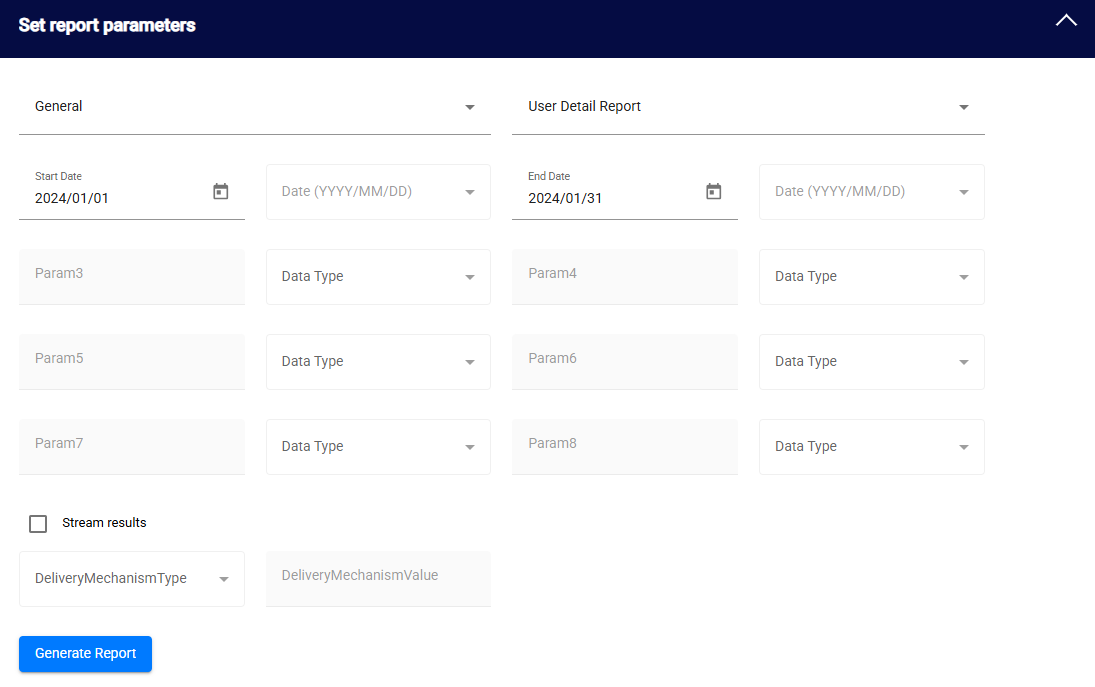The width and height of the screenshot is (1095, 687).
Task: Open the End Date calendar picker
Action: click(713, 191)
